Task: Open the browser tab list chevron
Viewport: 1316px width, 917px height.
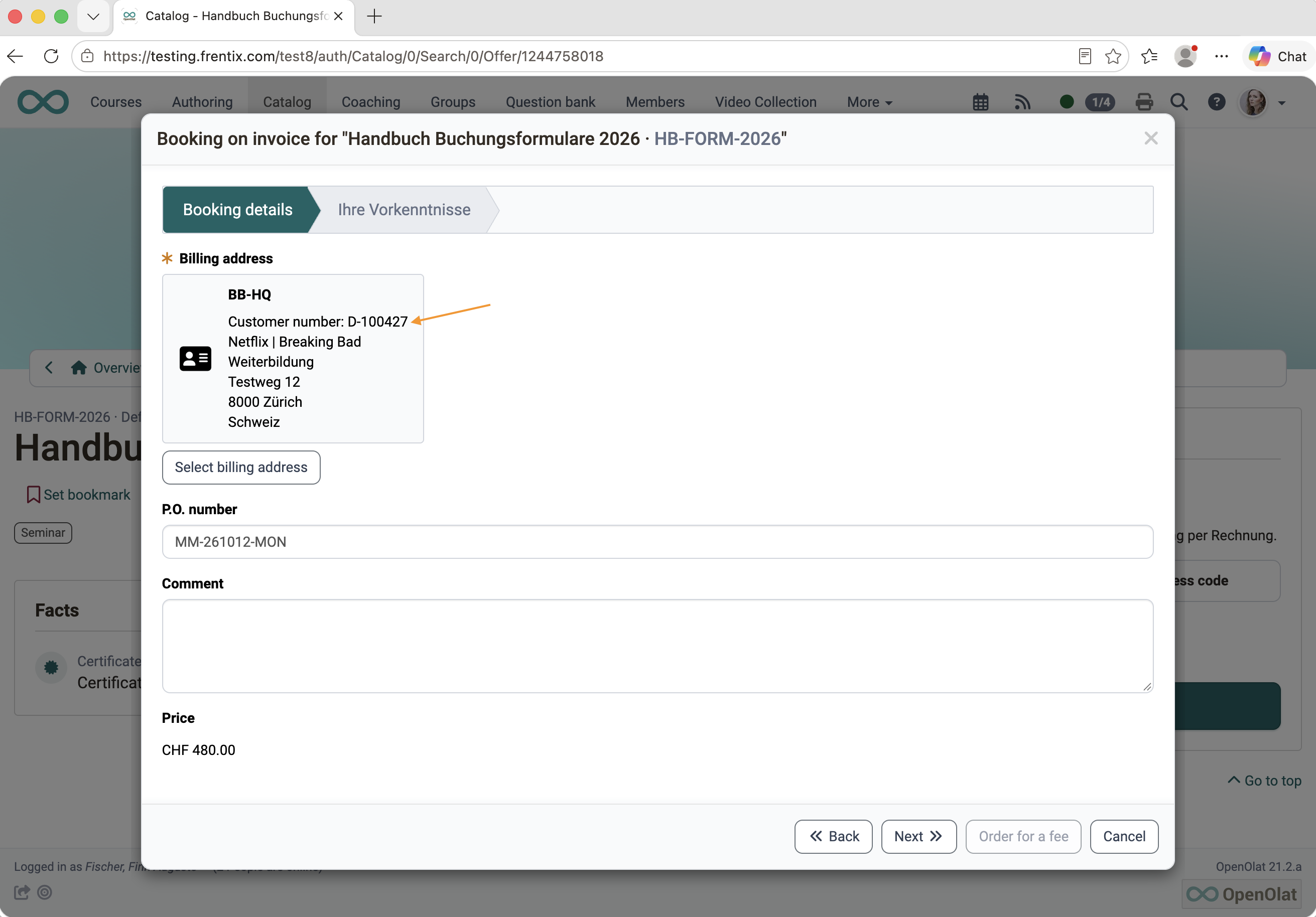Action: [x=93, y=16]
